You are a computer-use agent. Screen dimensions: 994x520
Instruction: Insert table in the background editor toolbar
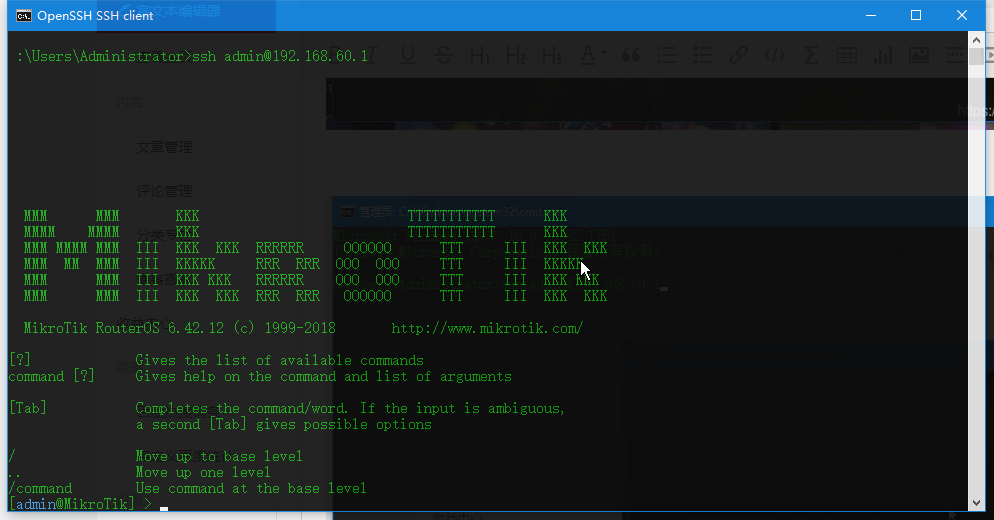tap(847, 55)
